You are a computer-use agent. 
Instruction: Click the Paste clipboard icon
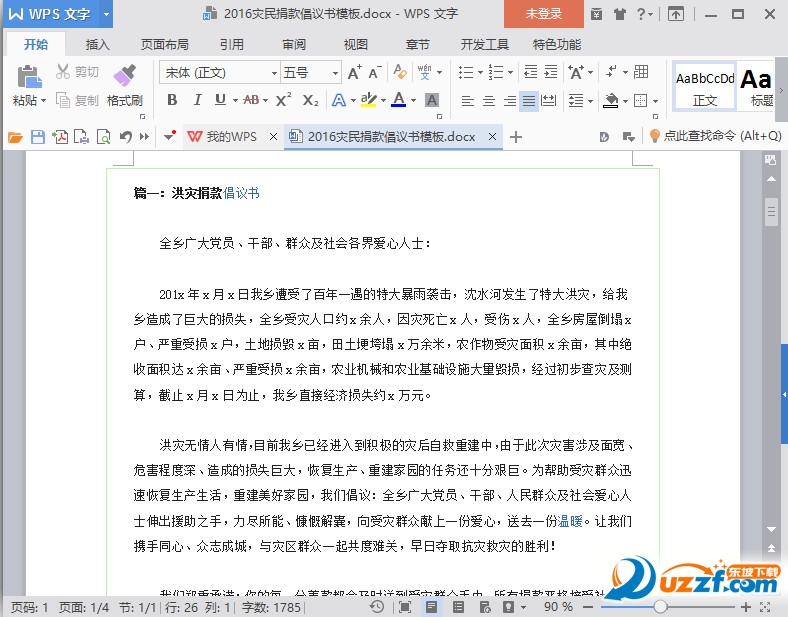point(30,77)
